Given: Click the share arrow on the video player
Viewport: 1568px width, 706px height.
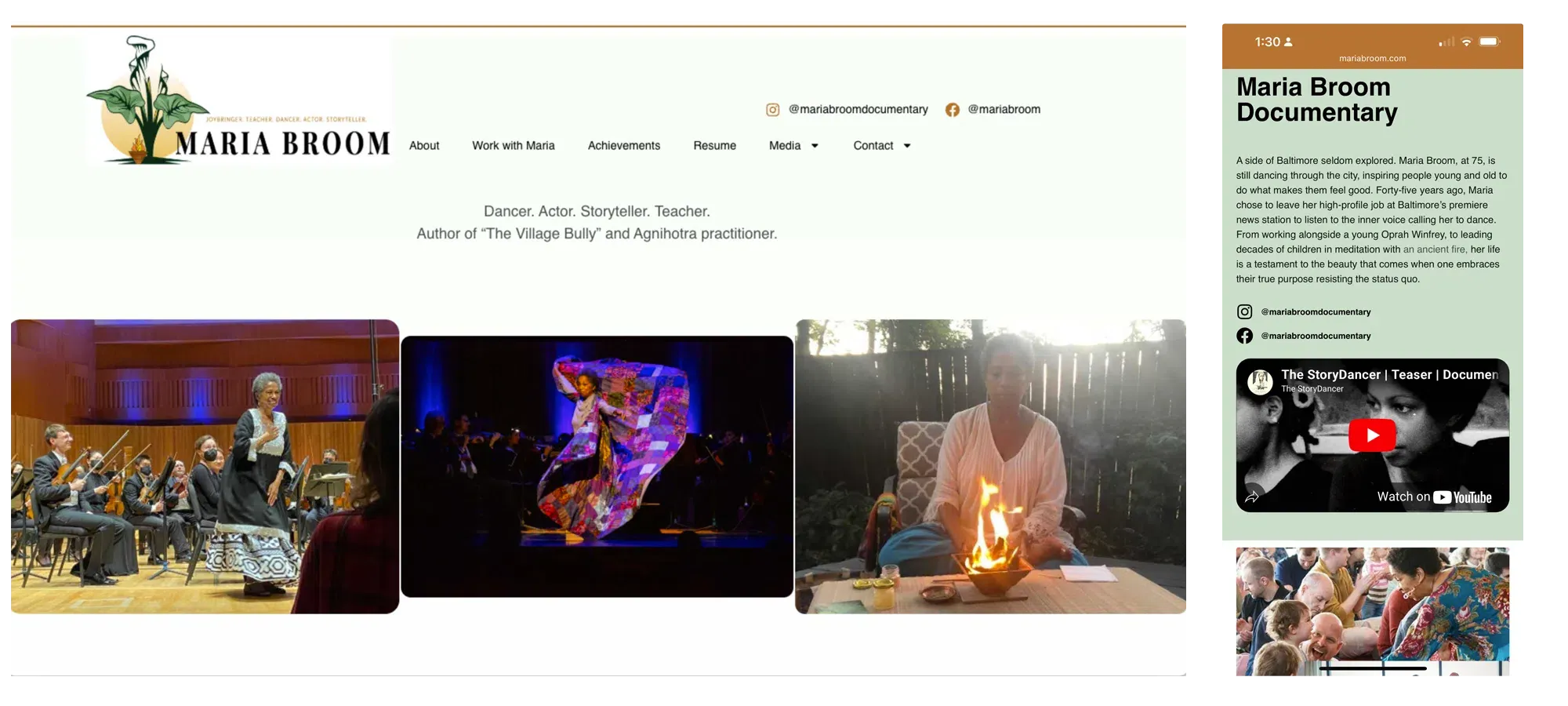Looking at the screenshot, I should pos(1254,496).
